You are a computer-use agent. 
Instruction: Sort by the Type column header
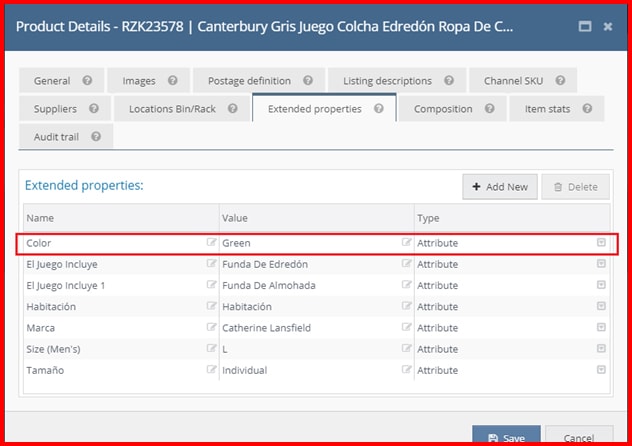512,218
